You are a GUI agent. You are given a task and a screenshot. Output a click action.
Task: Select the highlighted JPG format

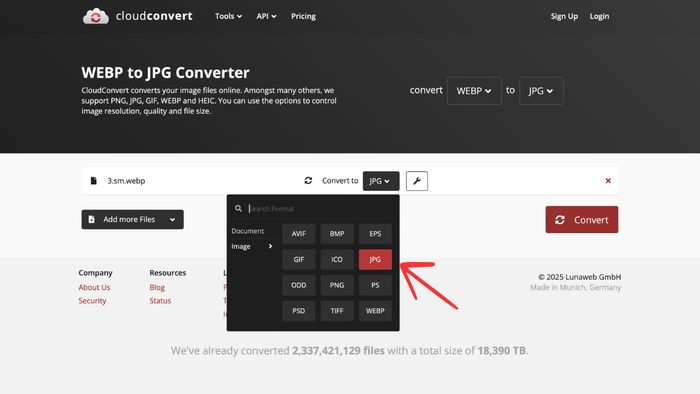(x=375, y=259)
